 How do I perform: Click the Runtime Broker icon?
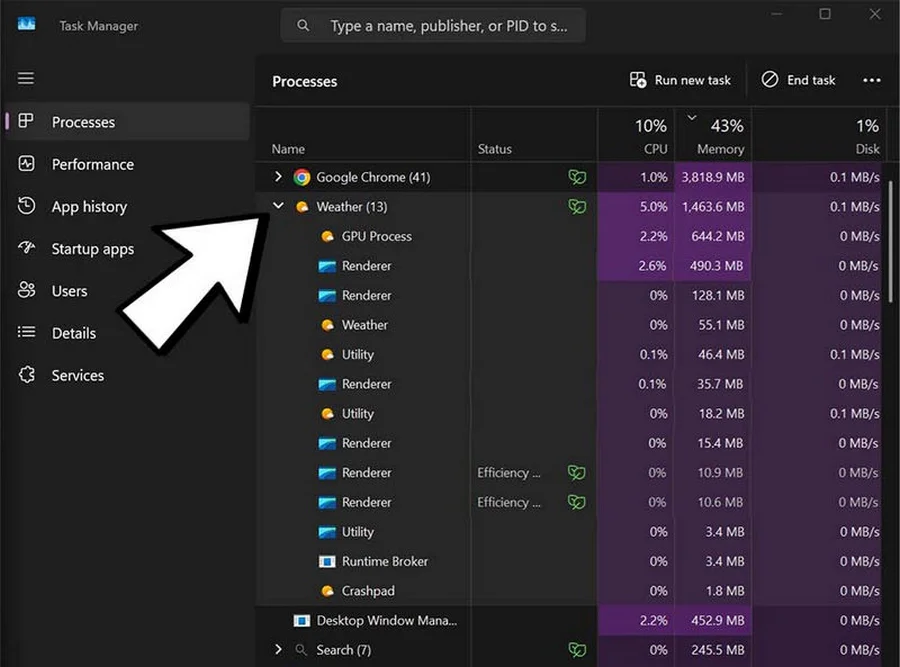click(327, 561)
